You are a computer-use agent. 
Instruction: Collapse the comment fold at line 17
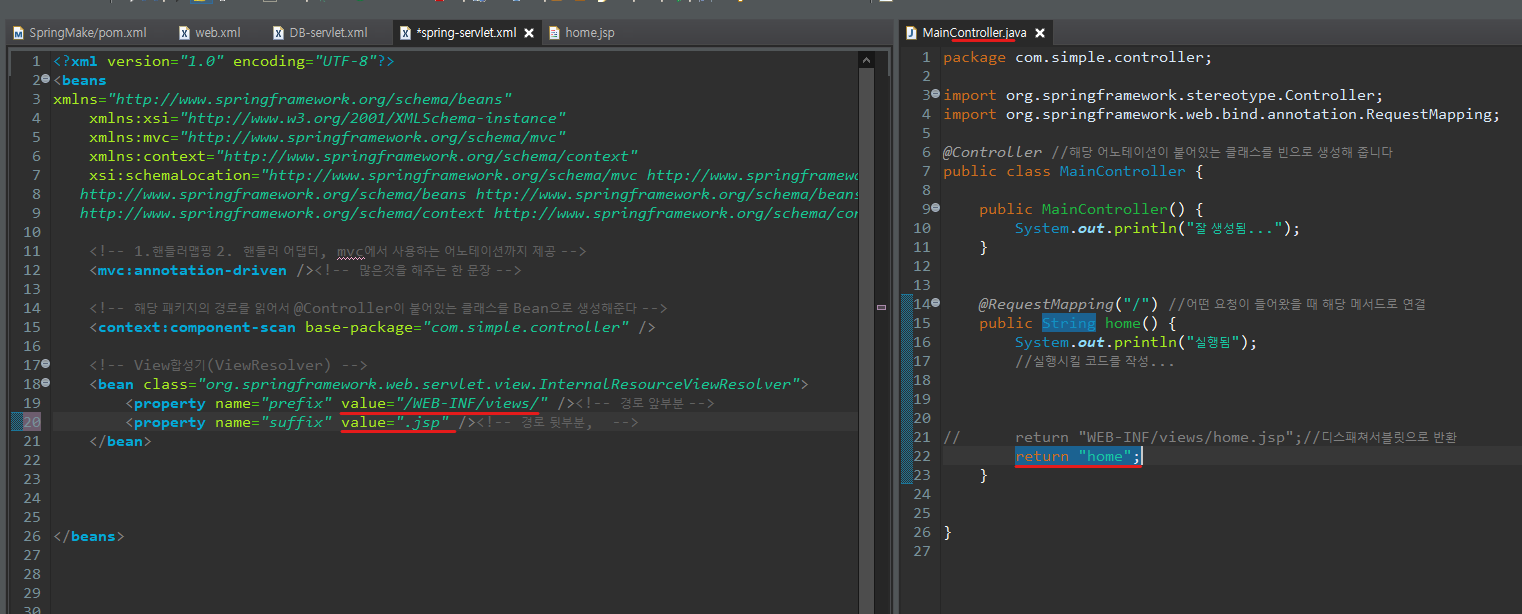pos(46,365)
